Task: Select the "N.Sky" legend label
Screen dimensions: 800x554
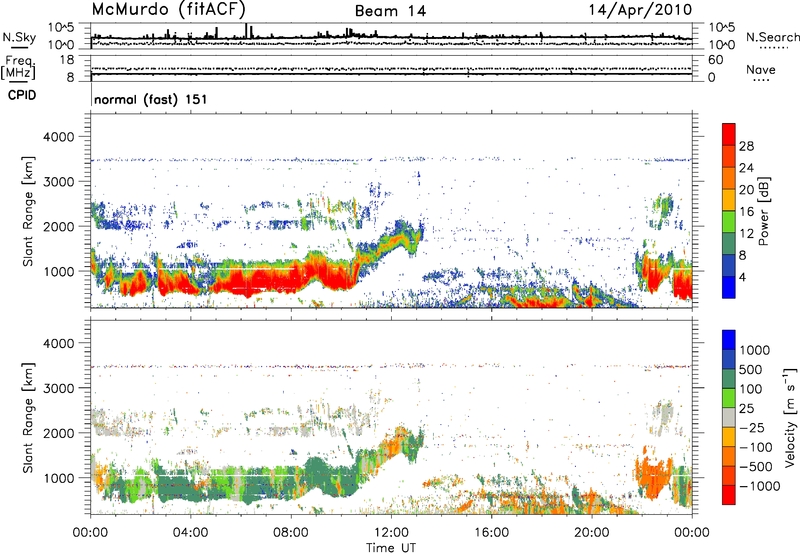Action: 19,37
